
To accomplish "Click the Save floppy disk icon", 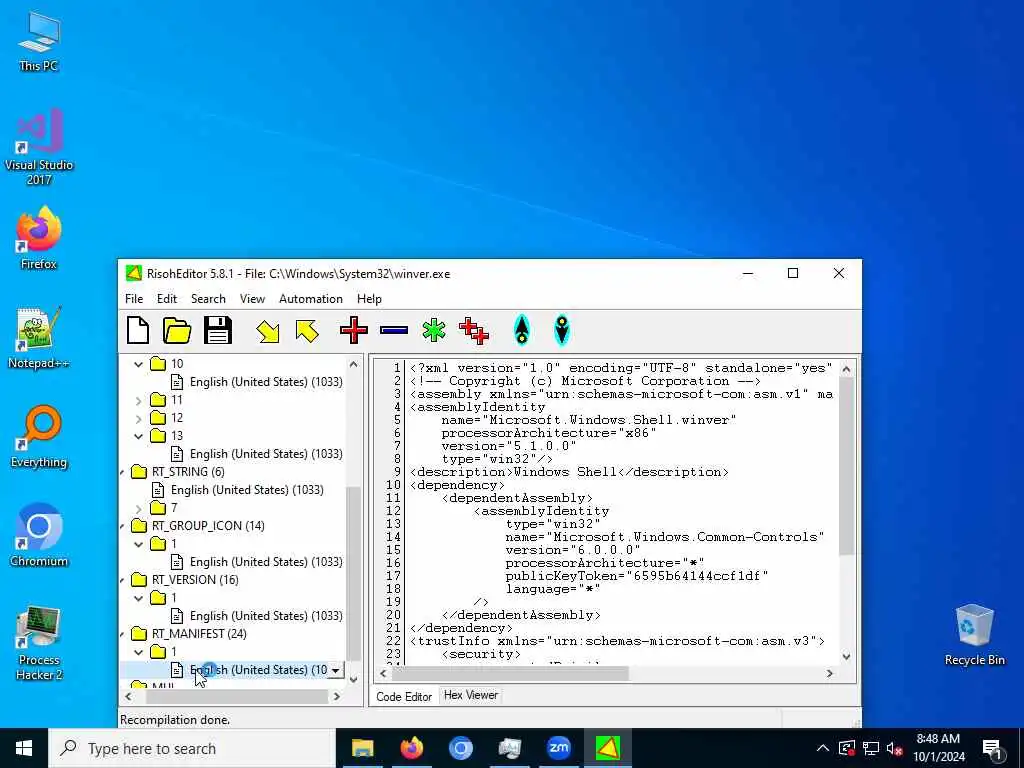I will point(217,330).
